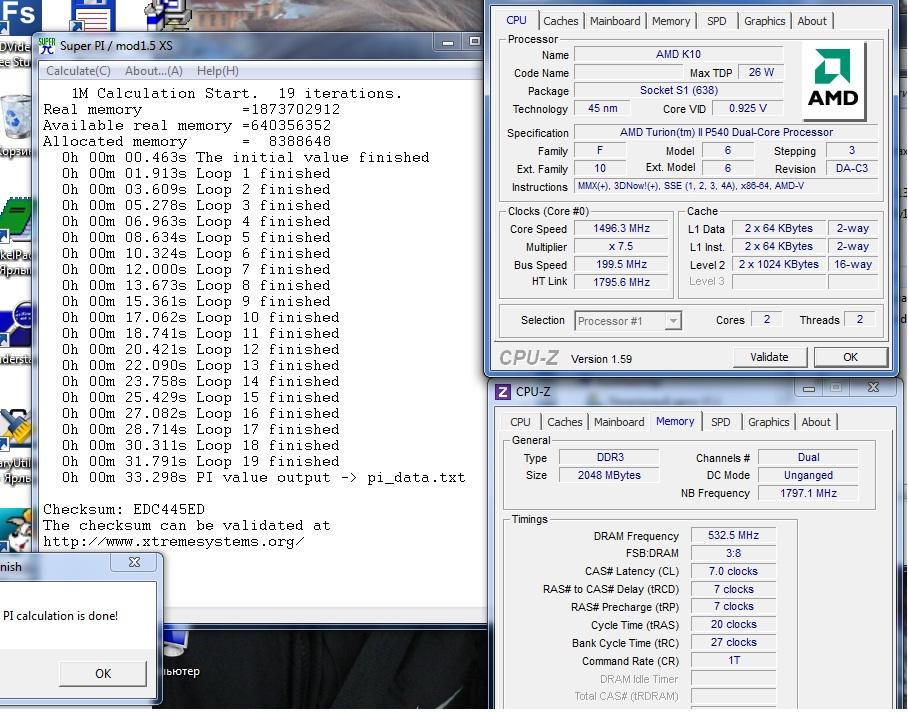This screenshot has width=908, height=712.
Task: Open the Fs desktop shortcut icon
Action: (20, 16)
